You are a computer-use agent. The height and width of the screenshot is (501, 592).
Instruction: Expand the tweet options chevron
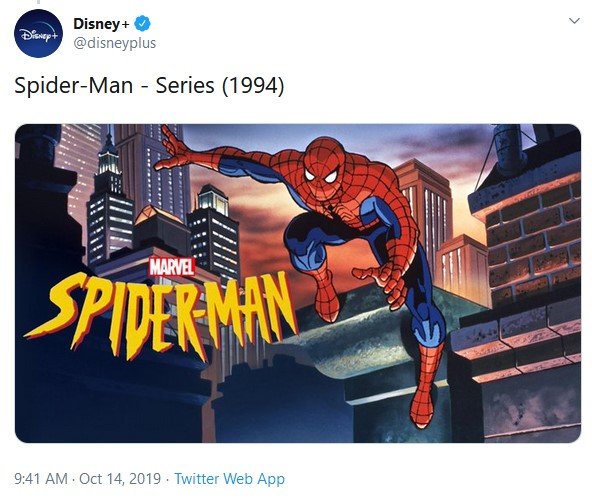click(574, 21)
